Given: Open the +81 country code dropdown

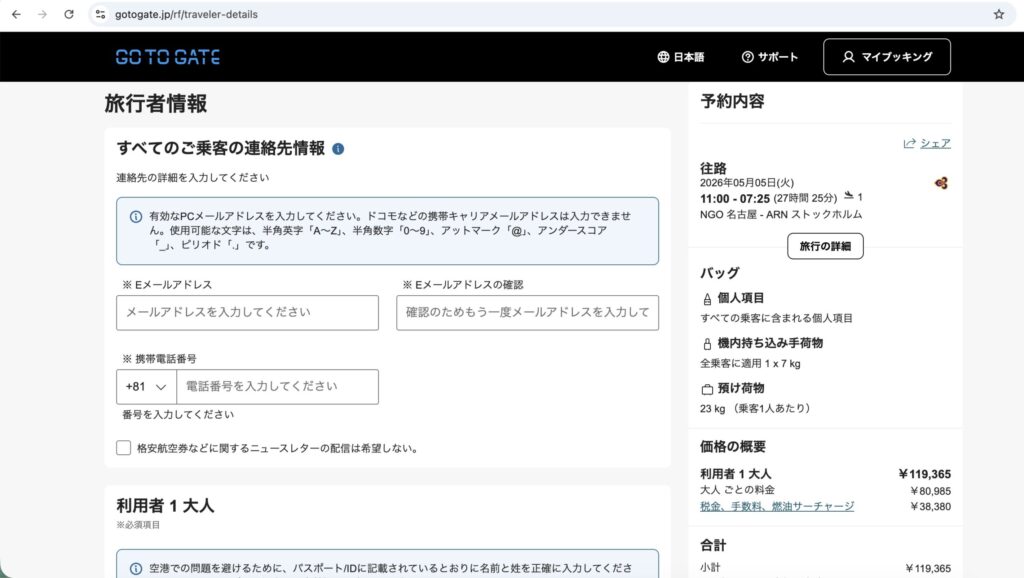Looking at the screenshot, I should 147,387.
